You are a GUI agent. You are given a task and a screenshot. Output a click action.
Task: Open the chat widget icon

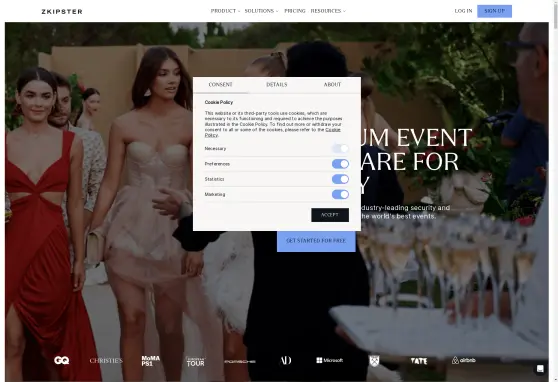540,368
